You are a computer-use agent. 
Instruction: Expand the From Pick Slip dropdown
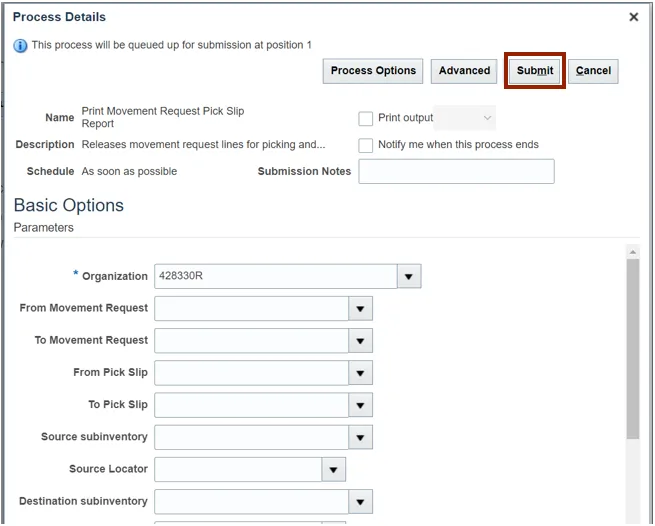pyautogui.click(x=361, y=373)
